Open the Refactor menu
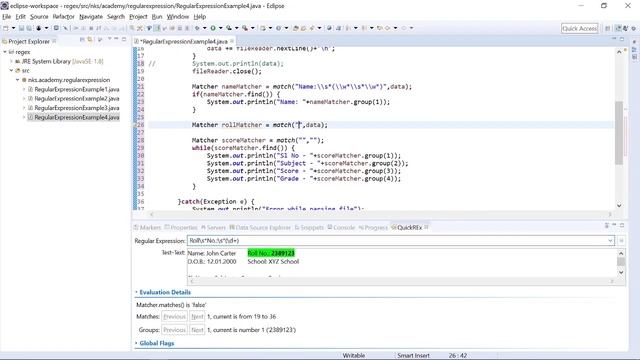This screenshot has height=360, width=640. tap(64, 17)
